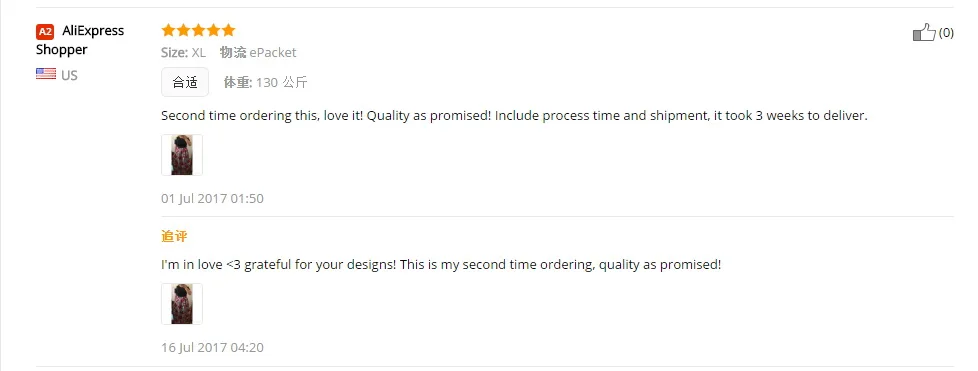The image size is (978, 371).
Task: Click the 物流 ePacket shipping label
Action: tap(258, 52)
